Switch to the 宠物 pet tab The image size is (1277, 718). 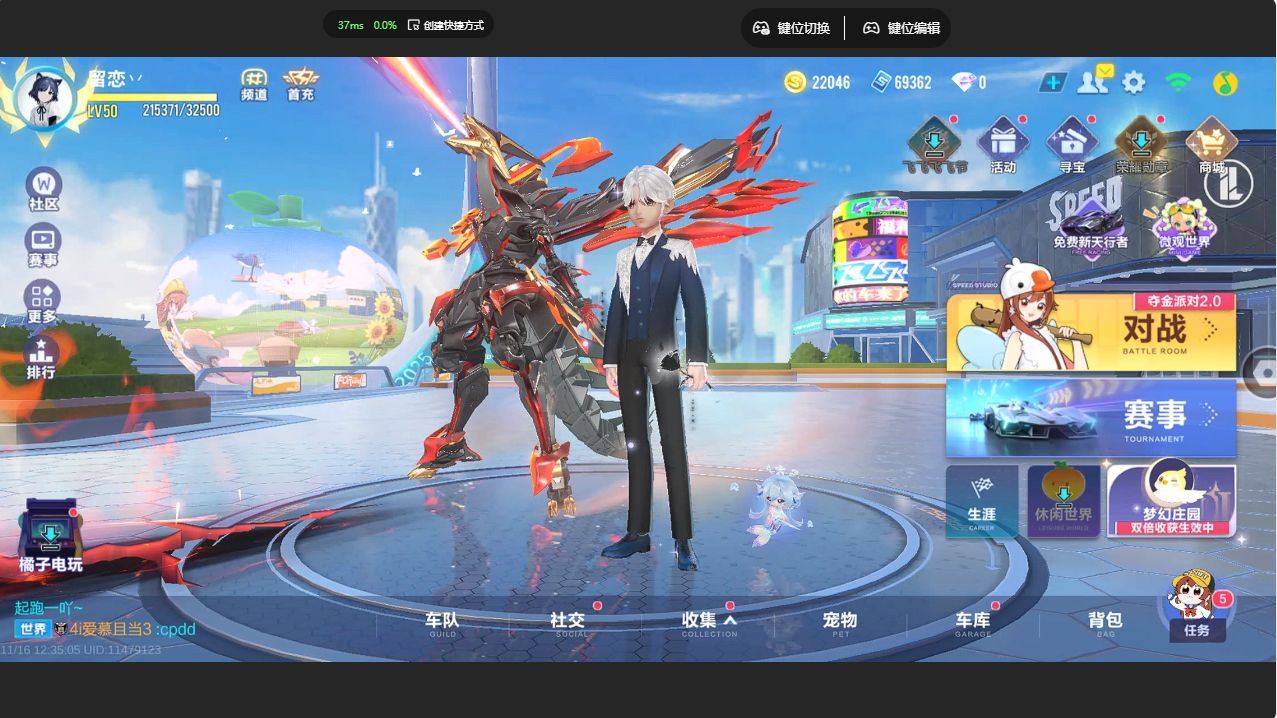pyautogui.click(x=840, y=623)
